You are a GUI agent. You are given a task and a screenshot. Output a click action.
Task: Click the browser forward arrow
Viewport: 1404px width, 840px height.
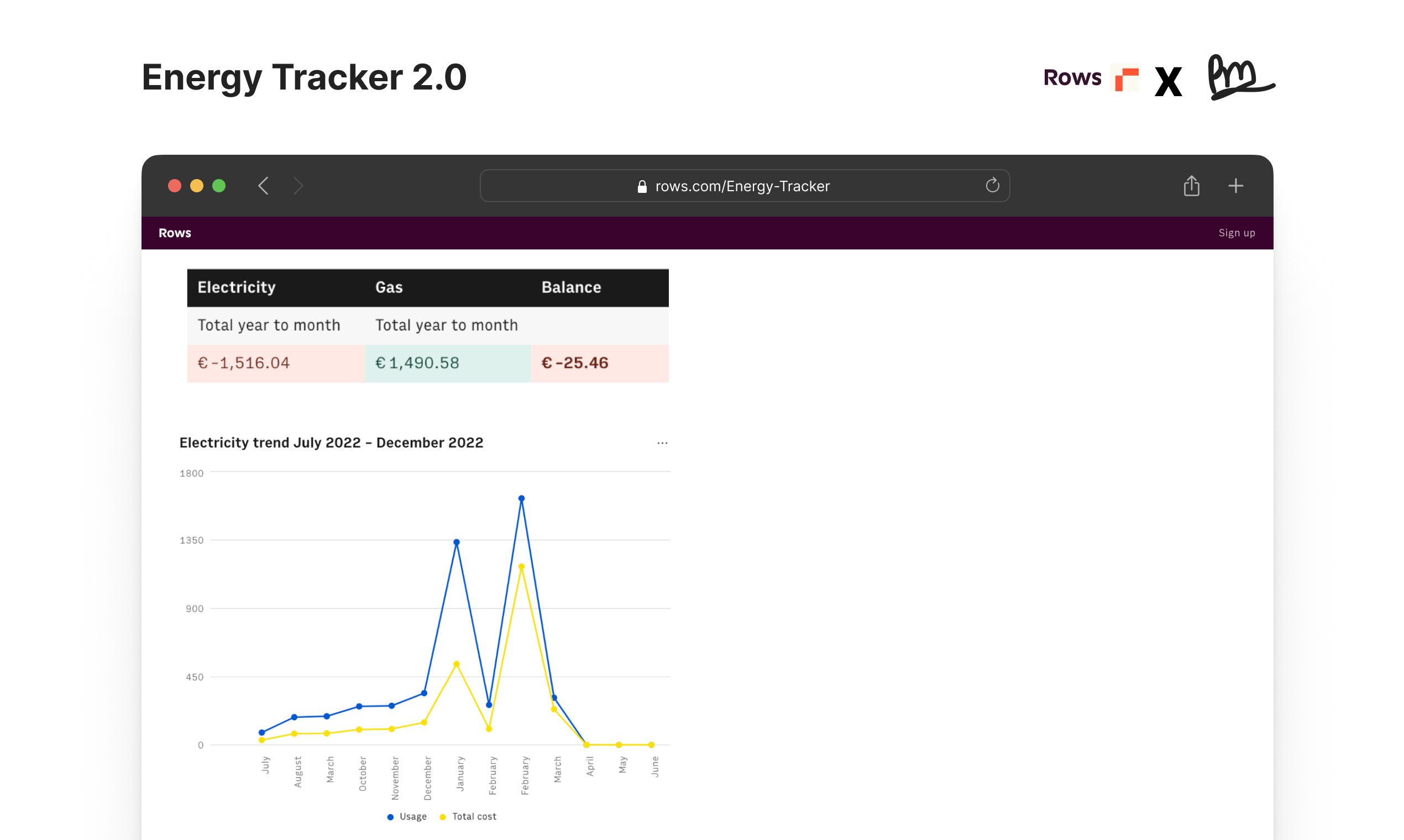coord(298,186)
